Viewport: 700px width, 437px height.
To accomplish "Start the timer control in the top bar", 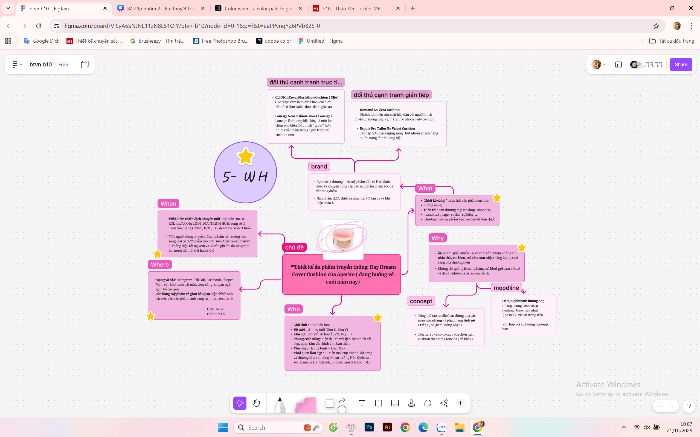I will coord(646,65).
